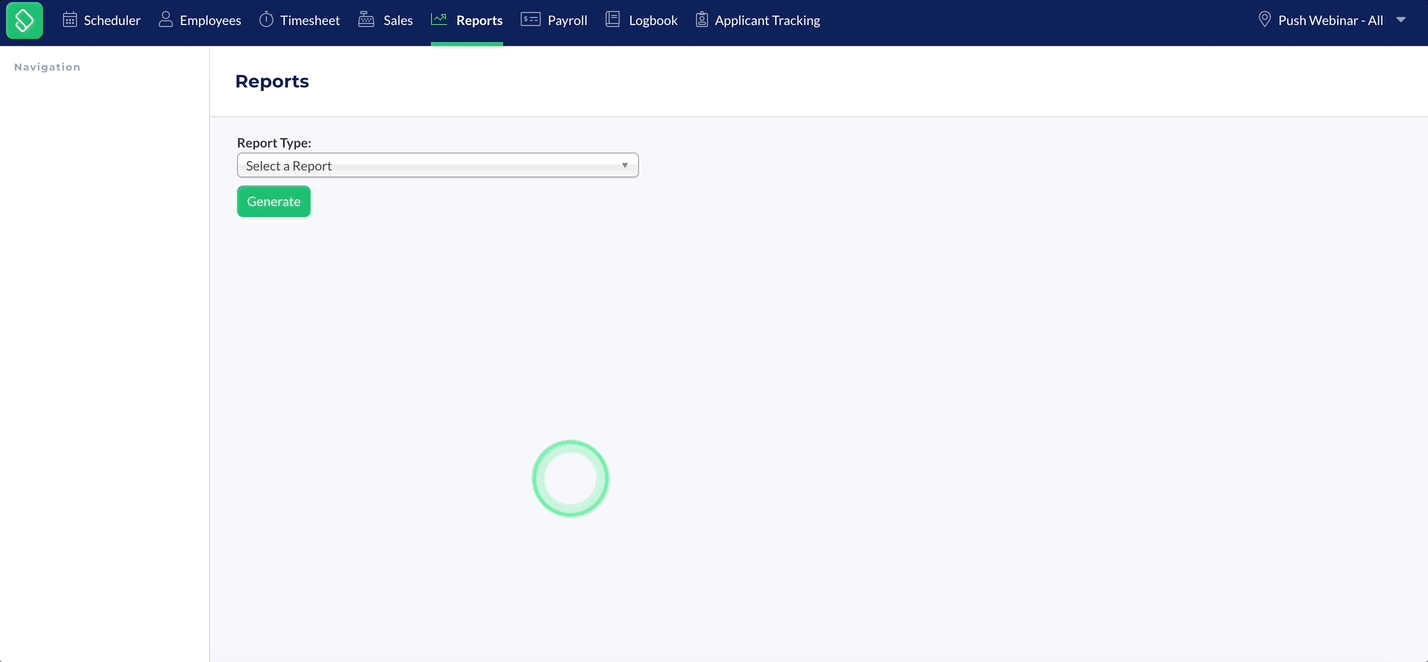Open the Timesheet page

coord(300,20)
